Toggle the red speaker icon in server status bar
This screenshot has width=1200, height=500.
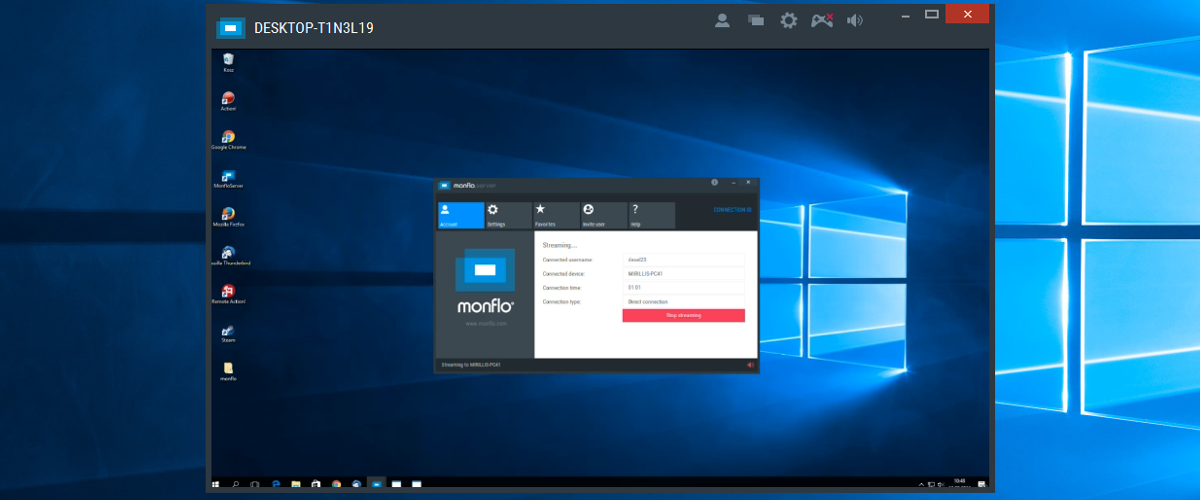749,365
